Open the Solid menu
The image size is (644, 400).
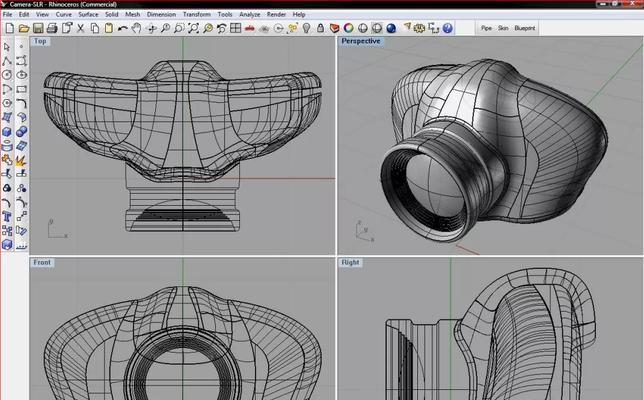pyautogui.click(x=112, y=14)
